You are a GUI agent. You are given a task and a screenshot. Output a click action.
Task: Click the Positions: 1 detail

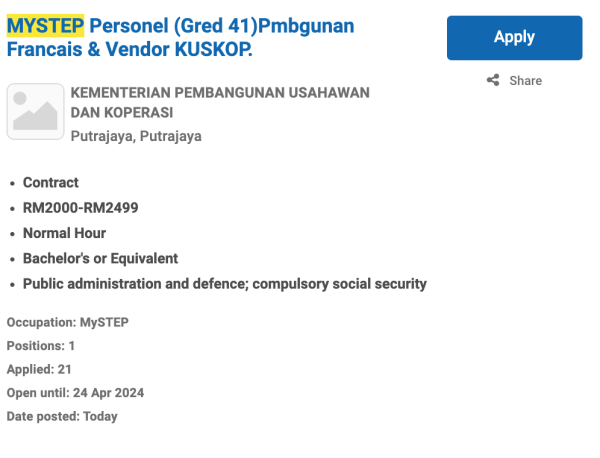coord(41,346)
